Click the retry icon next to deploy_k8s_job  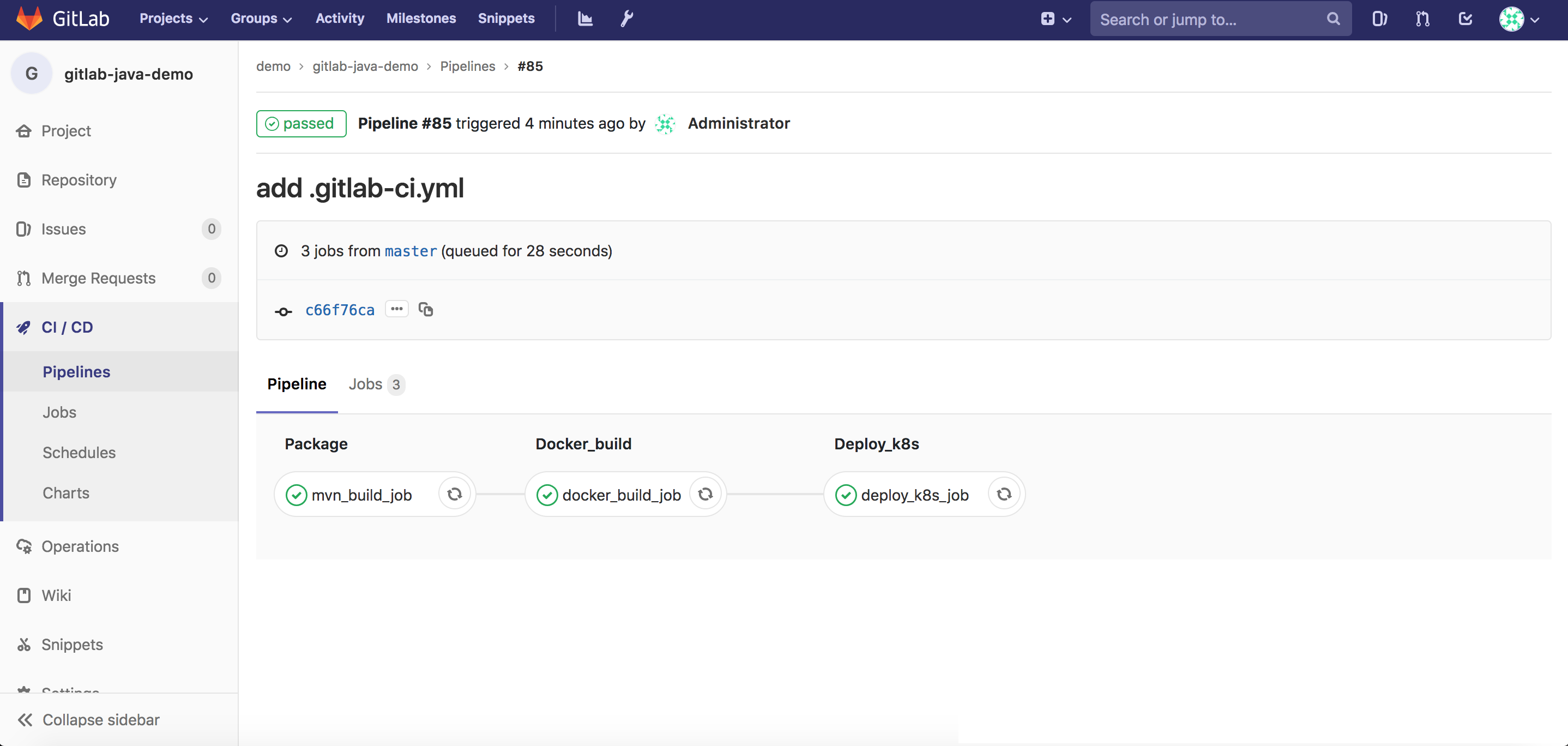1003,494
